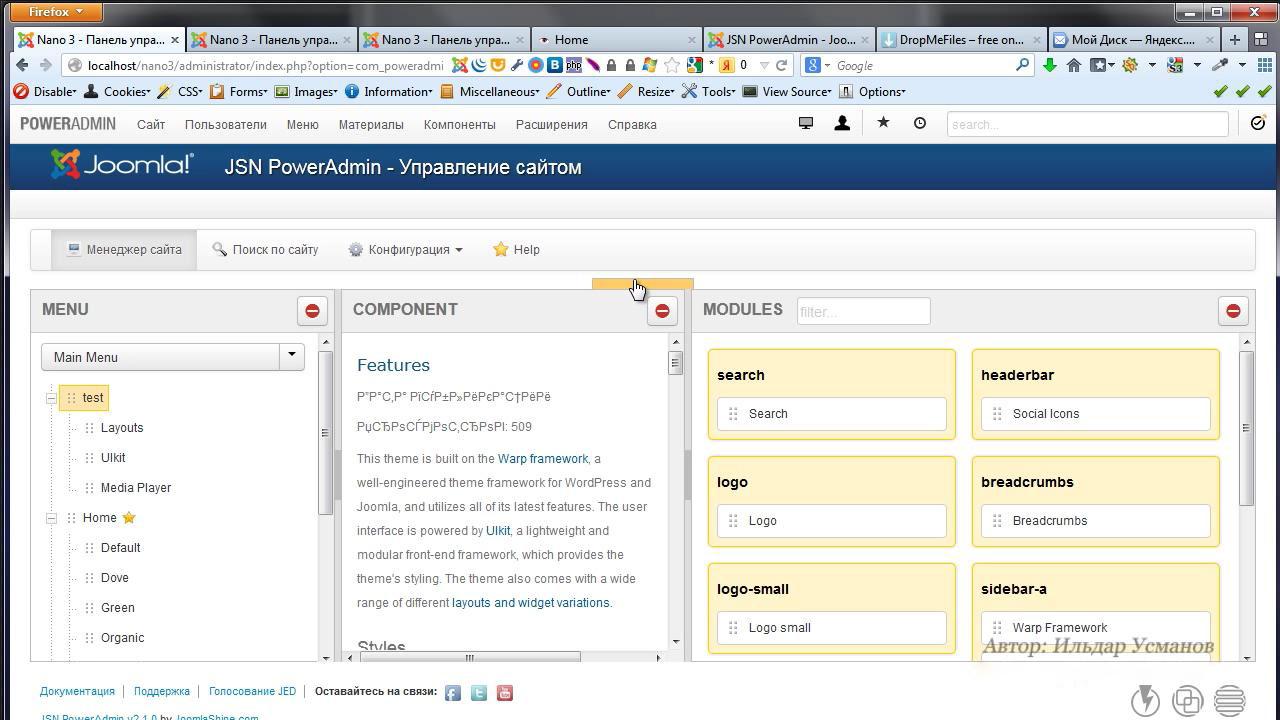Open the Документация footer link
Image resolution: width=1280 pixels, height=720 pixels.
(x=77, y=691)
